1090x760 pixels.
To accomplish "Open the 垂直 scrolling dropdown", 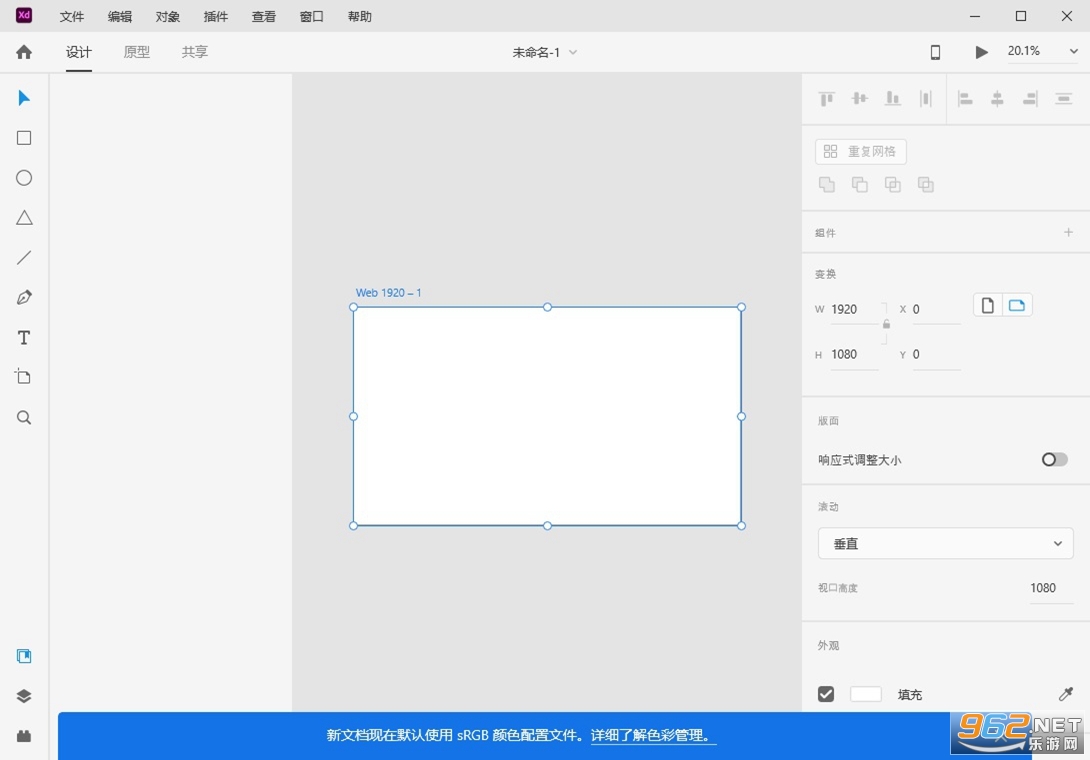I will [945, 544].
